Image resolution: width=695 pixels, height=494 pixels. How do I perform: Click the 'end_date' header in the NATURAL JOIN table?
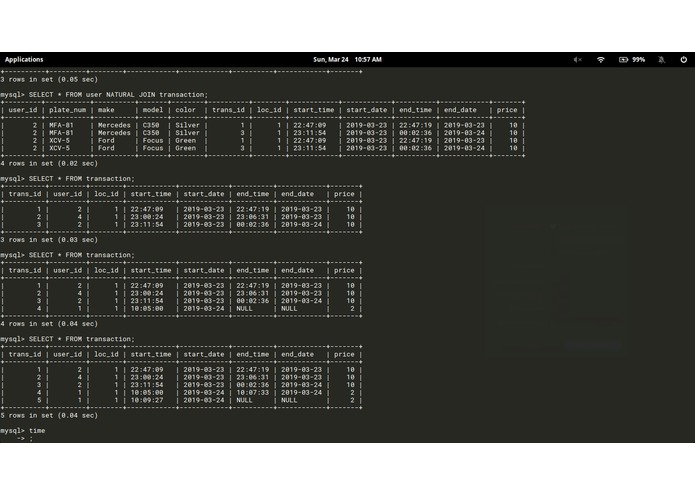click(460, 110)
